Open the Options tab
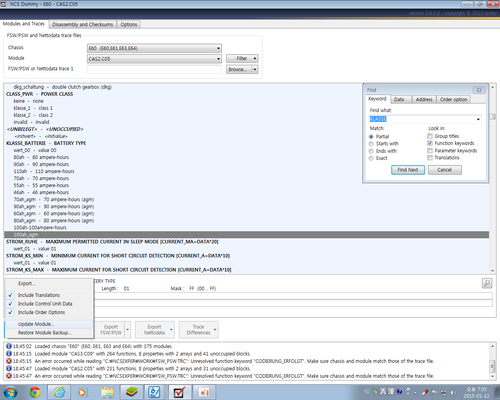 click(129, 24)
